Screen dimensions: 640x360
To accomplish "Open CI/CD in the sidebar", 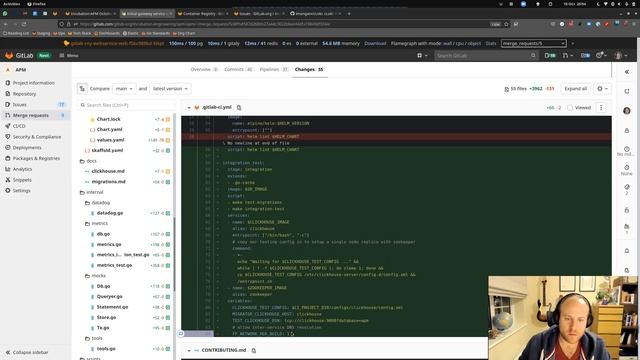I will pyautogui.click(x=19, y=126).
